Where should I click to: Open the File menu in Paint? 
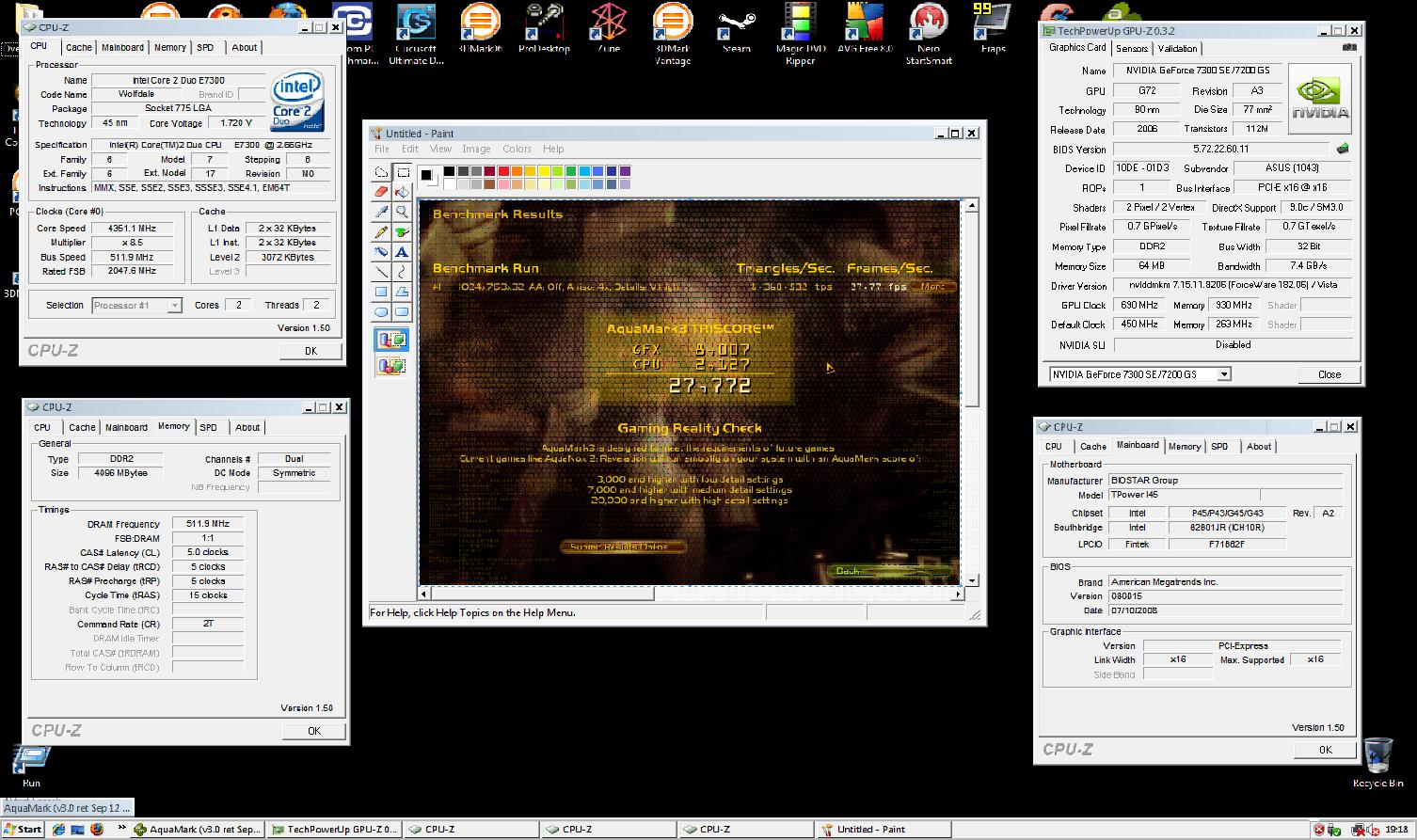click(x=381, y=149)
